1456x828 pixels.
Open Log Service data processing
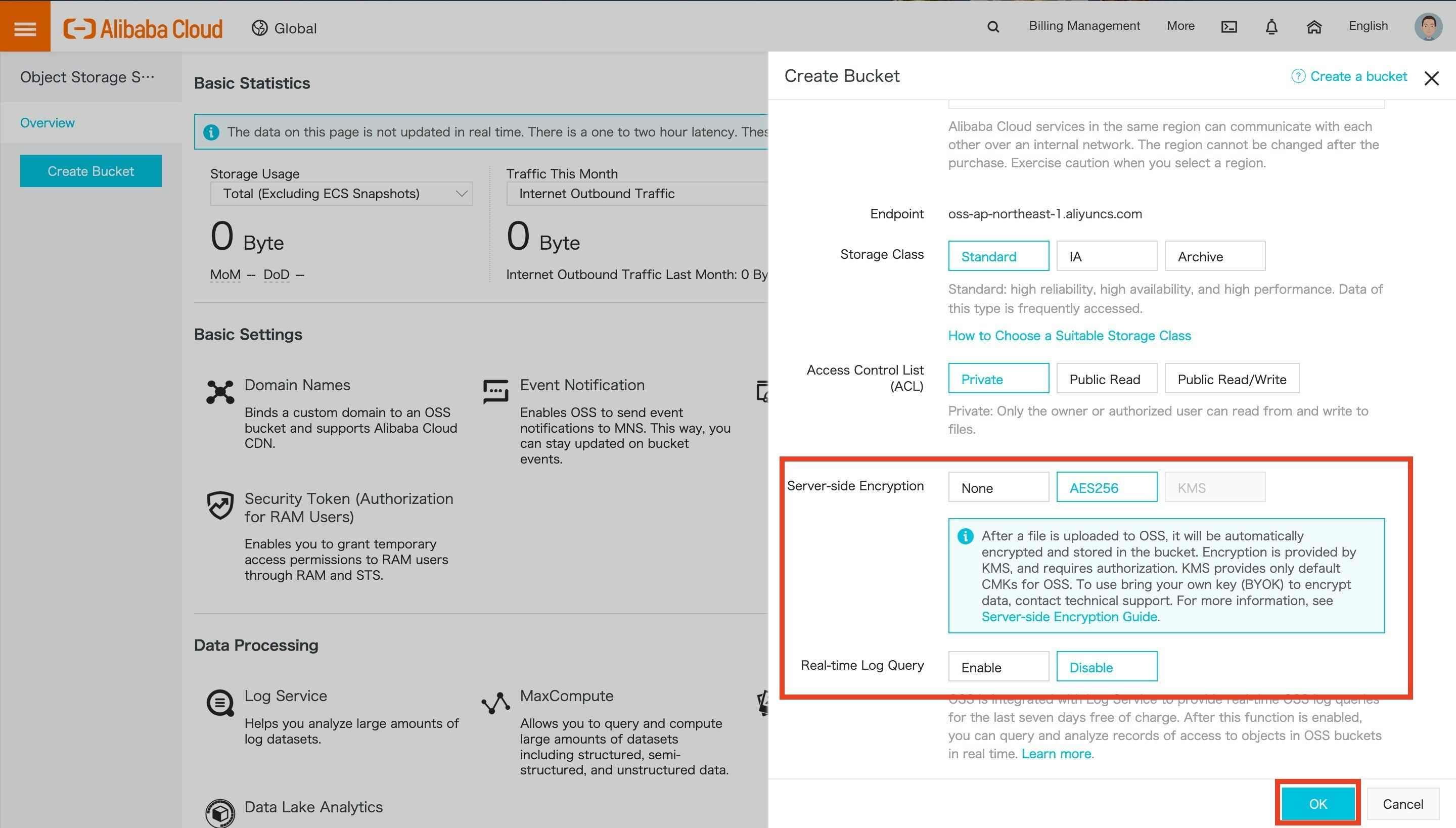point(286,696)
